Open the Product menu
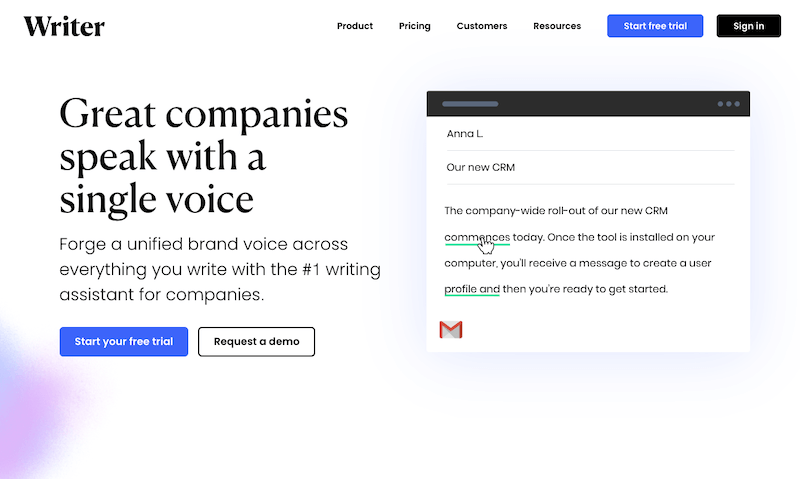Image resolution: width=800 pixels, height=479 pixels. [x=355, y=26]
